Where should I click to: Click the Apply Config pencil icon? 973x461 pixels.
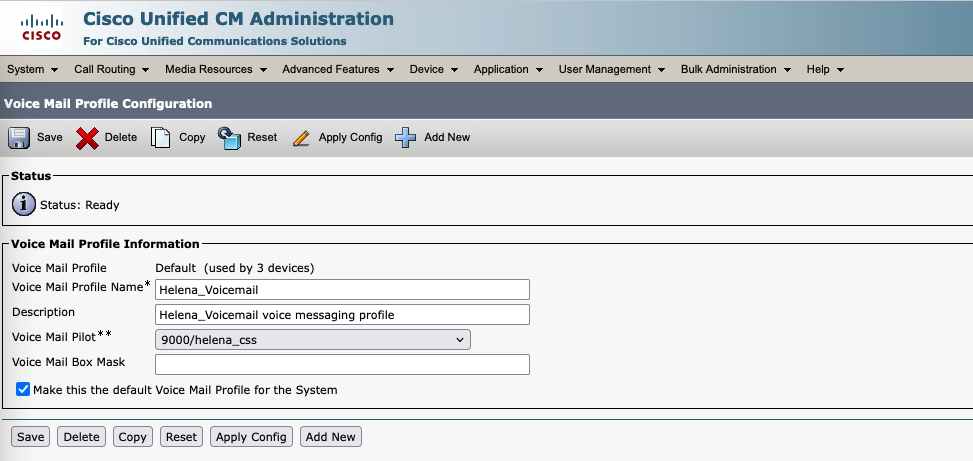pos(301,138)
